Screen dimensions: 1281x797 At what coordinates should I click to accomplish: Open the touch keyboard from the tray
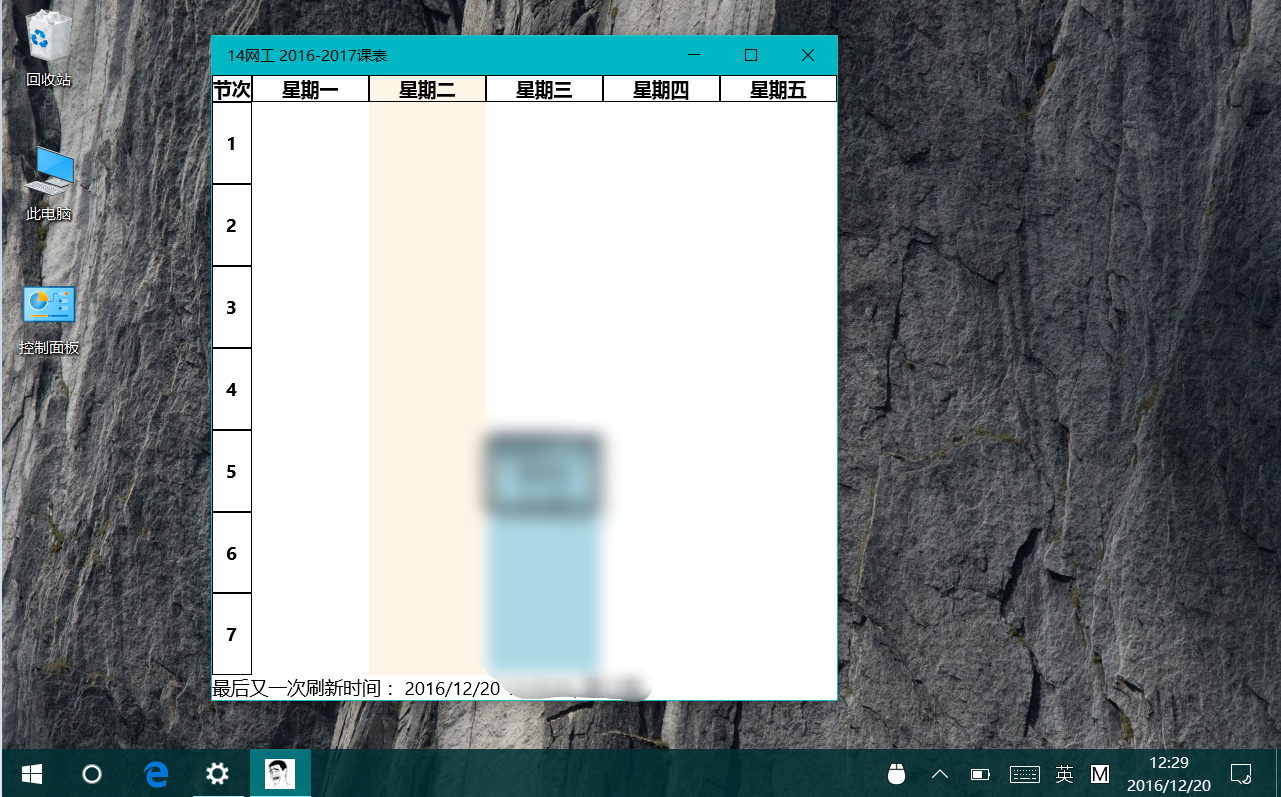[1025, 773]
